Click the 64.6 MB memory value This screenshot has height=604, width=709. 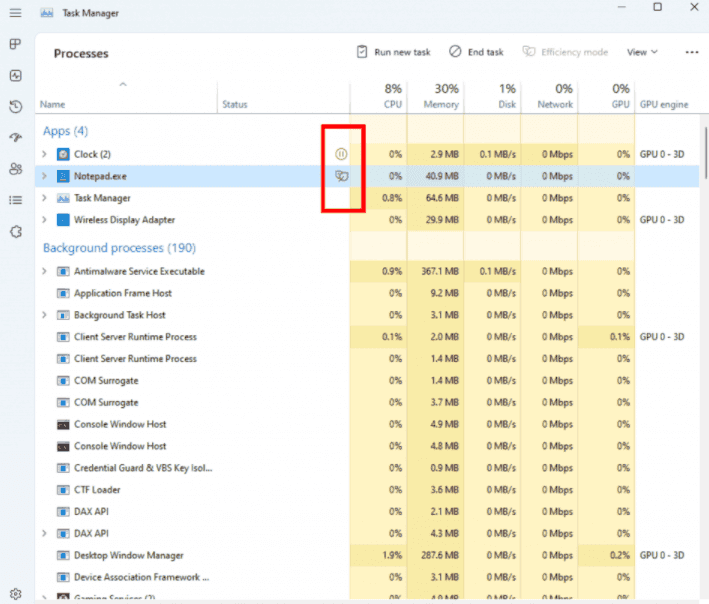(442, 198)
